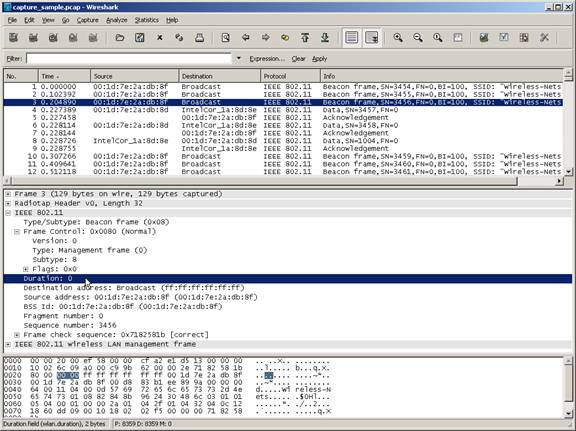Click hex pane scroll down arrow
Screen dimensions: 576x431
[568, 414]
